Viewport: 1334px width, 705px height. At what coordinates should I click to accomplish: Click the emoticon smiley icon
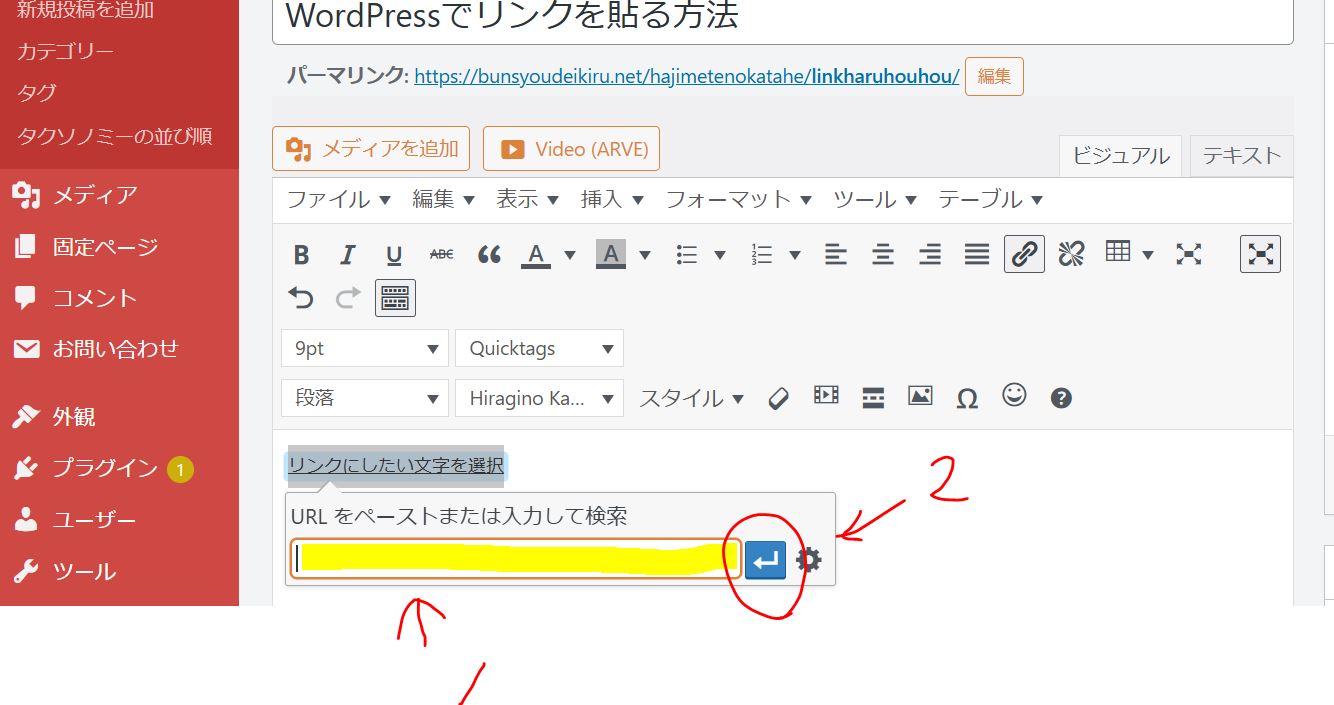click(x=1014, y=396)
